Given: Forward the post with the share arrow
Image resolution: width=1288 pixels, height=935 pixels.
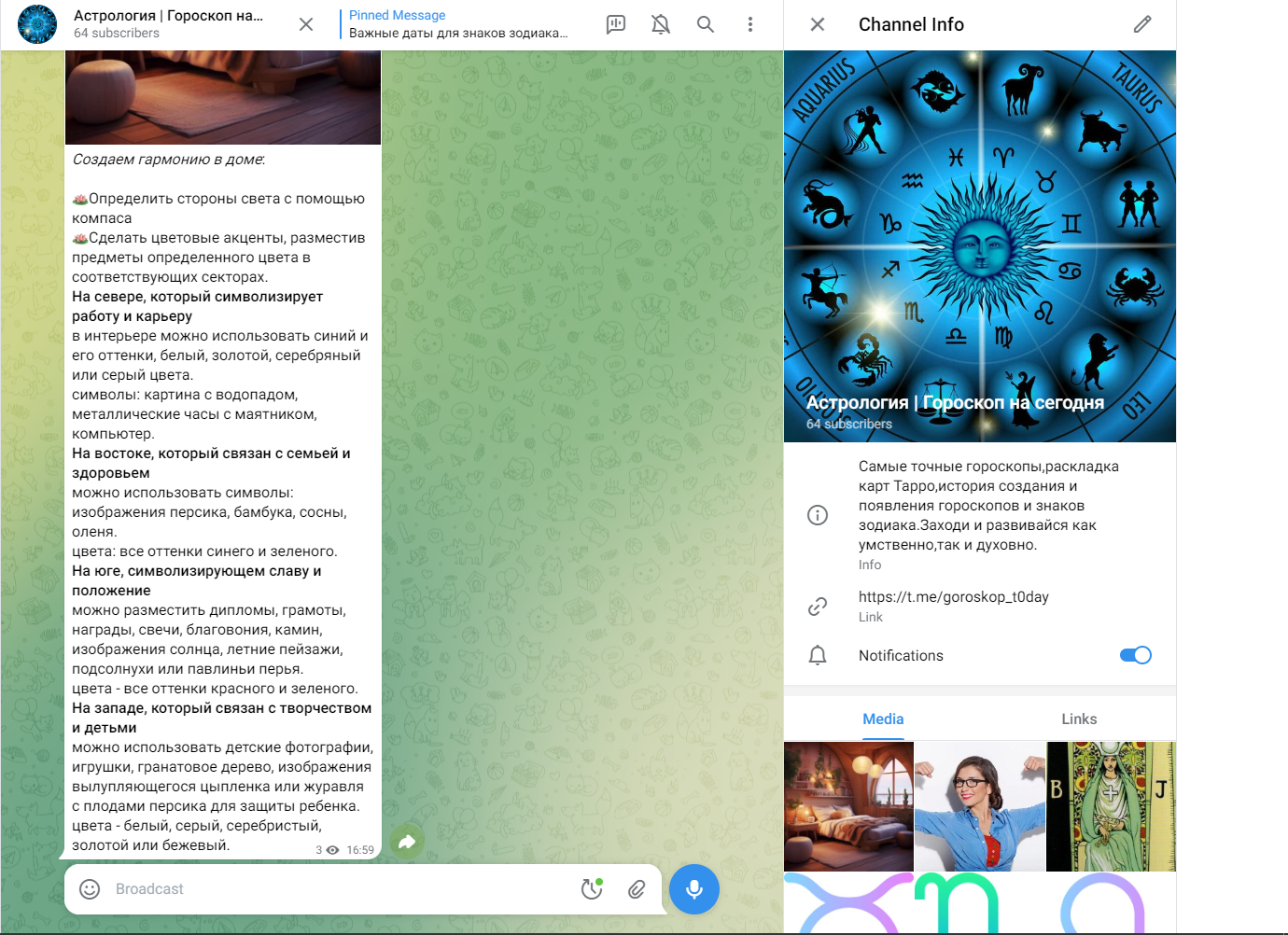Looking at the screenshot, I should [x=407, y=842].
